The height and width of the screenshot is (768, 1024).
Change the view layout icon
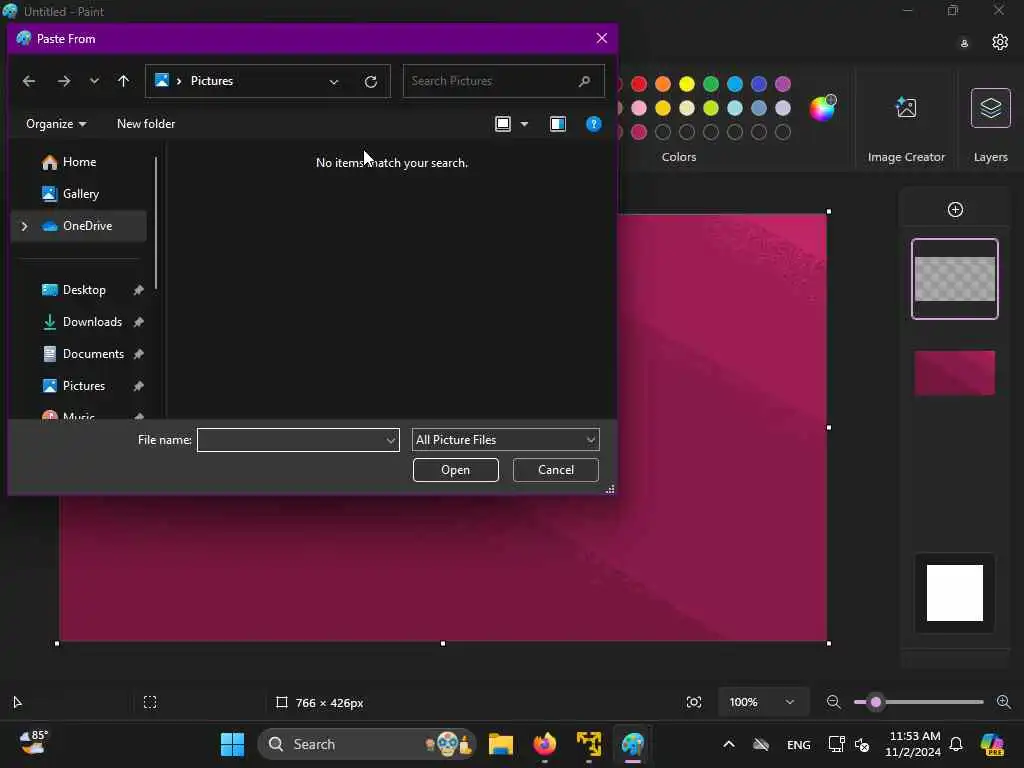click(x=503, y=123)
